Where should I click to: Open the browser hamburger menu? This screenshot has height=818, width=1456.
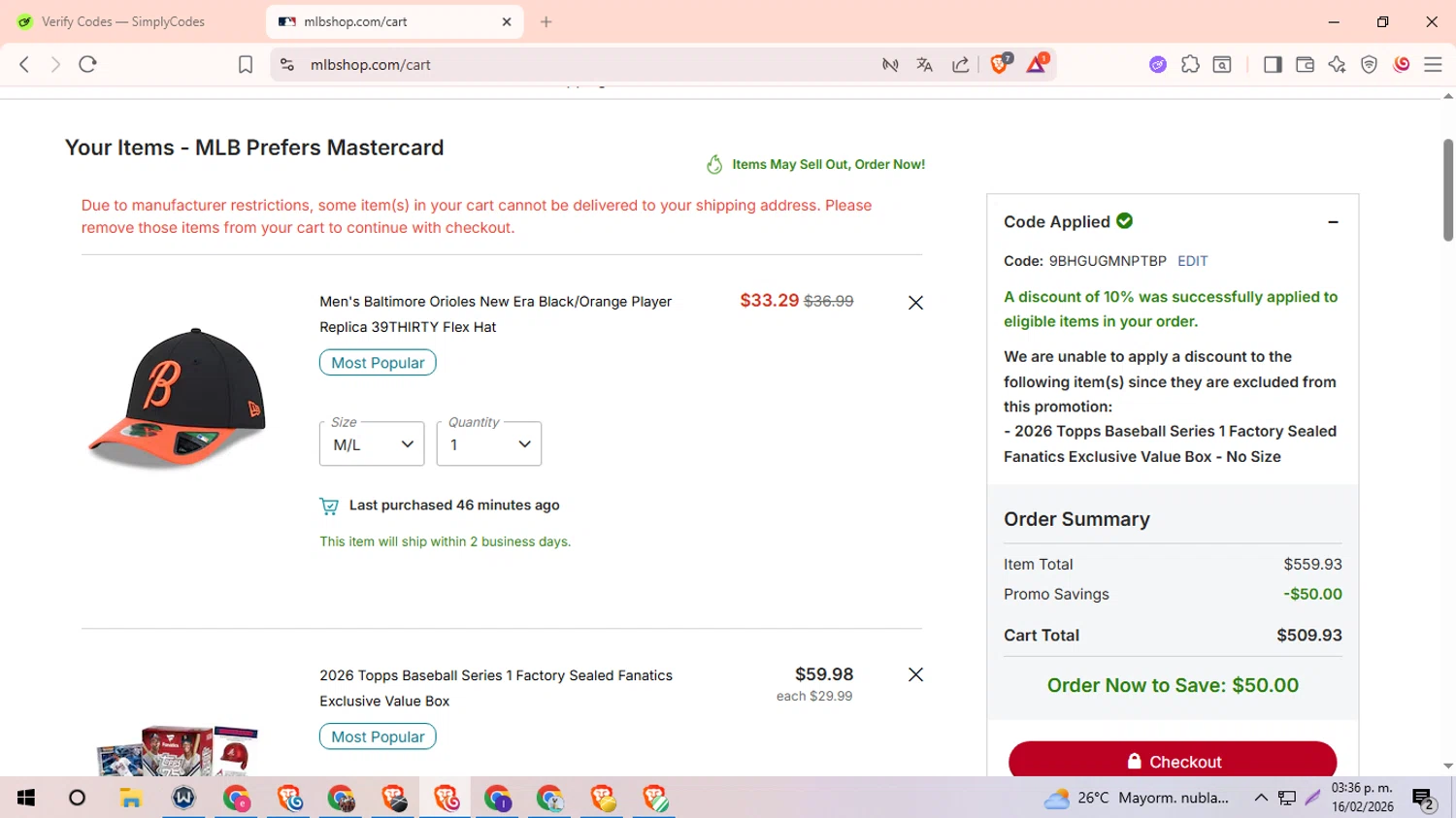[x=1433, y=64]
